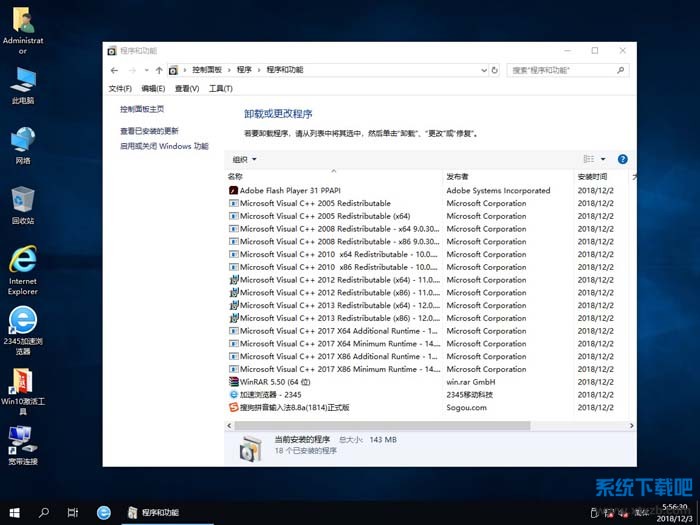
Task: Open the 工具(T) menu
Action: coord(219,89)
